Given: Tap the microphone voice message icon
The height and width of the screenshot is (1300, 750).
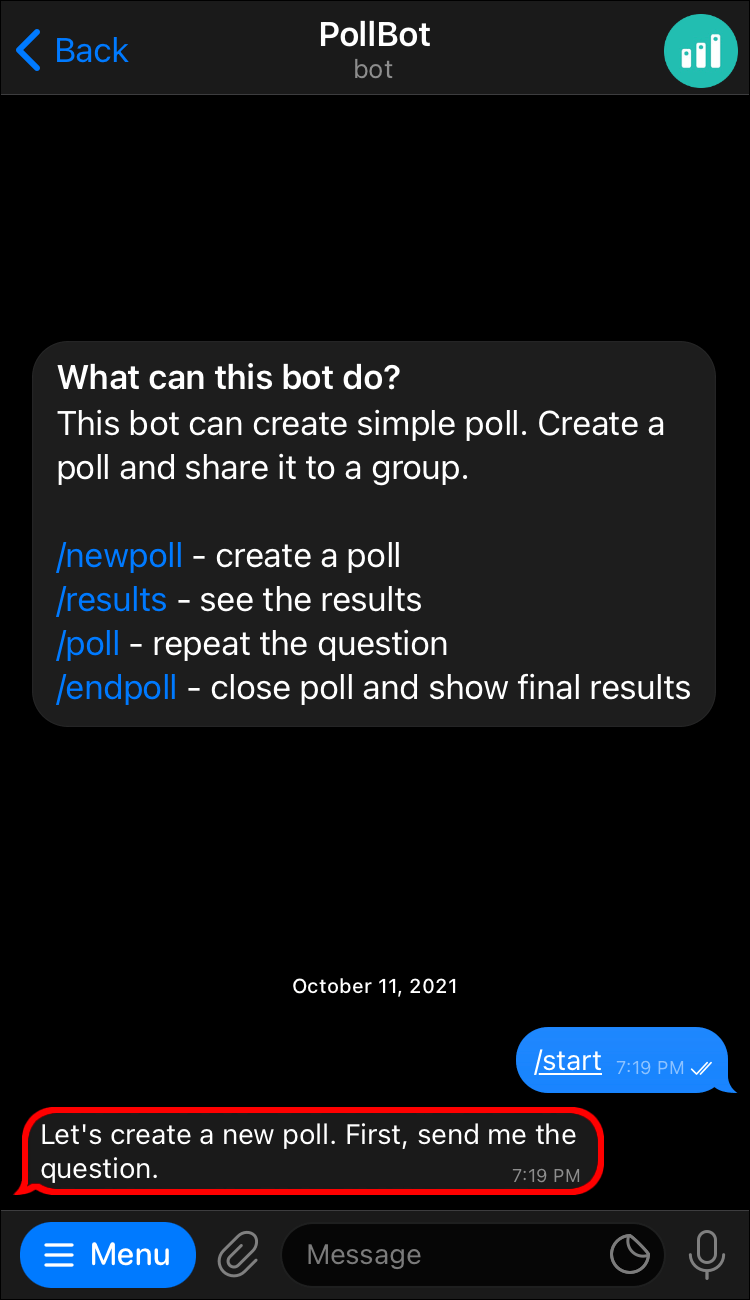Looking at the screenshot, I should [706, 1254].
